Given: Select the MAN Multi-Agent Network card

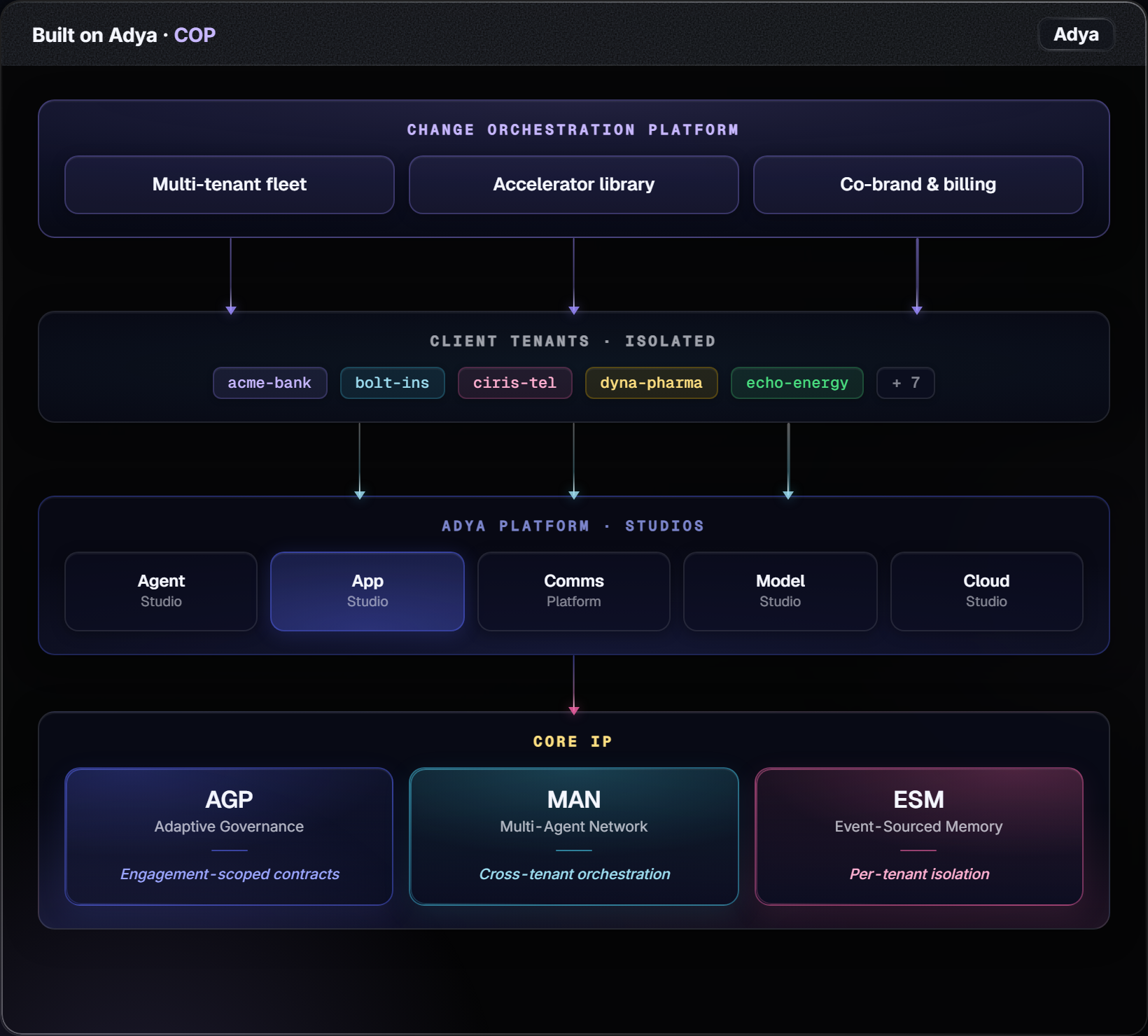Looking at the screenshot, I should coord(574,836).
